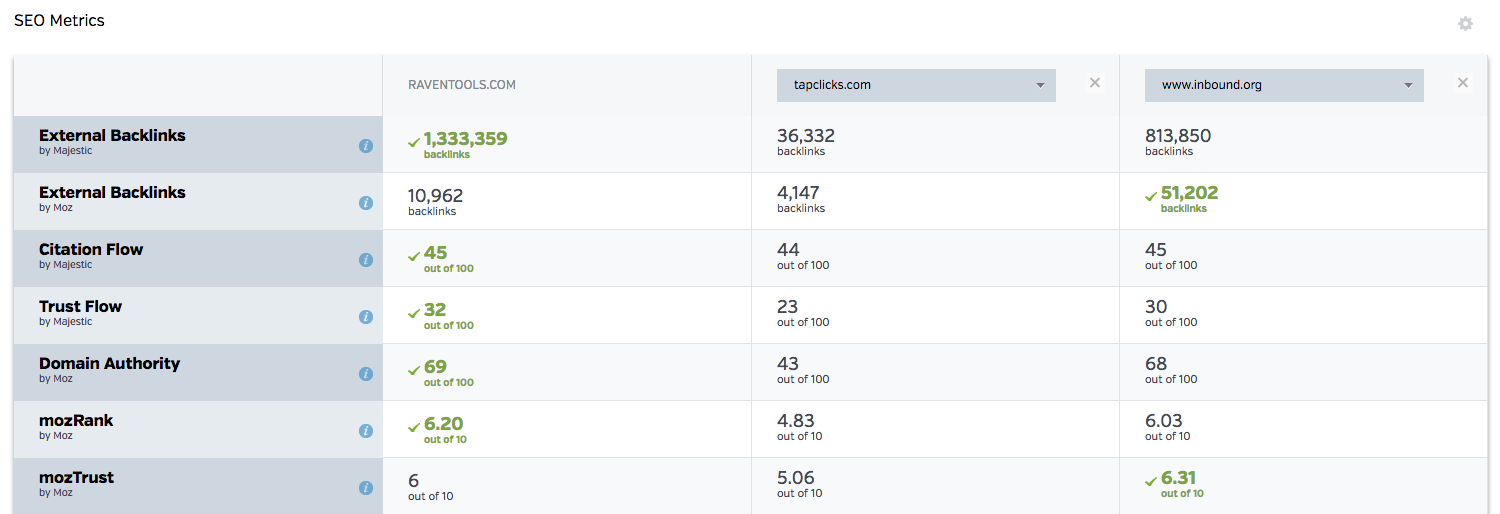Click the 51,202 backlinks value for inbound.org
1500x514 pixels.
(x=1189, y=194)
